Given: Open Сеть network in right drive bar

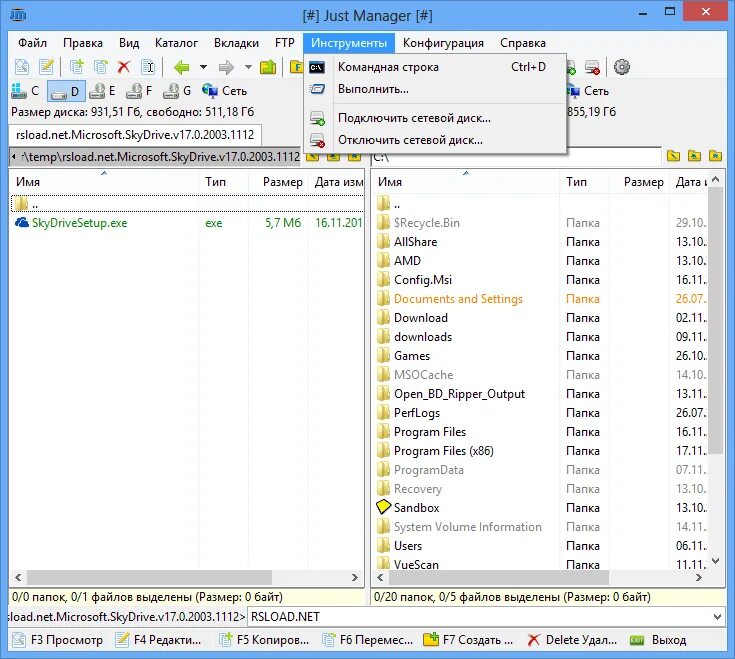Looking at the screenshot, I should [588, 91].
